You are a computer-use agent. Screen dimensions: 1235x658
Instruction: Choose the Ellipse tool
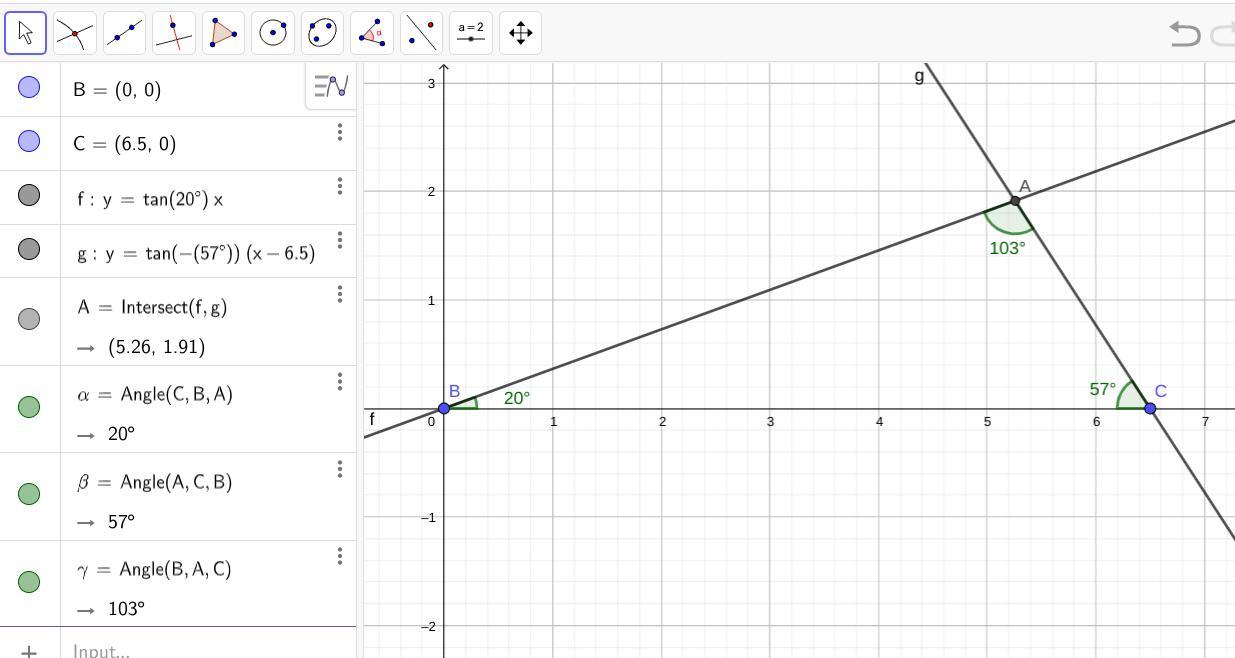coord(322,33)
